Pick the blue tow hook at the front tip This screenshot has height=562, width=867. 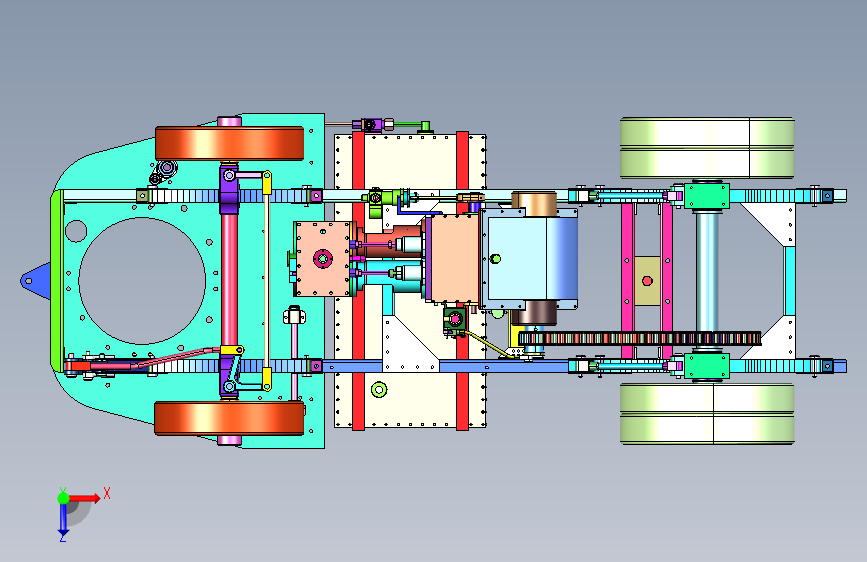tap(36, 281)
